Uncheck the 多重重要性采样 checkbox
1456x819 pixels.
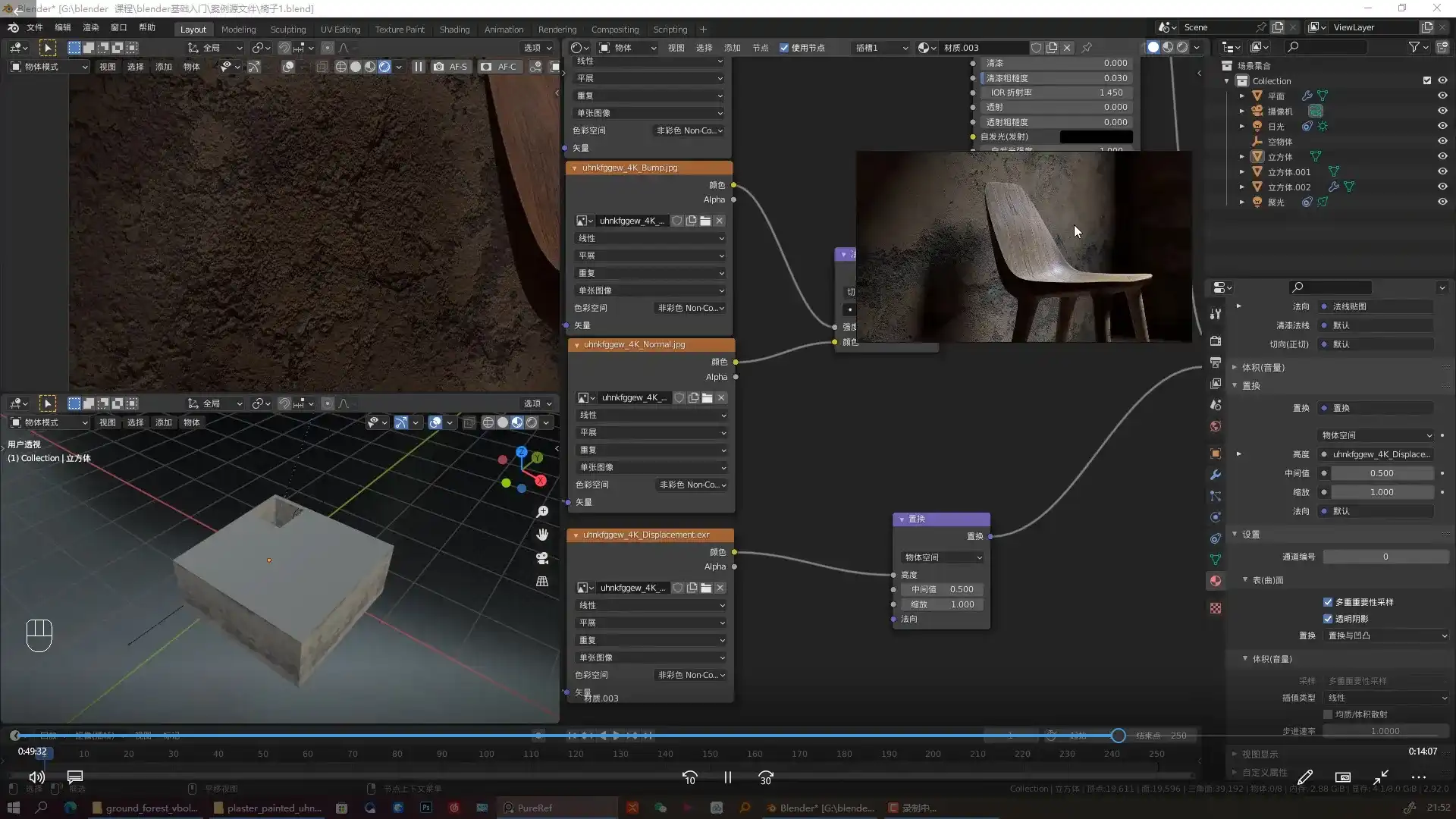click(1328, 602)
